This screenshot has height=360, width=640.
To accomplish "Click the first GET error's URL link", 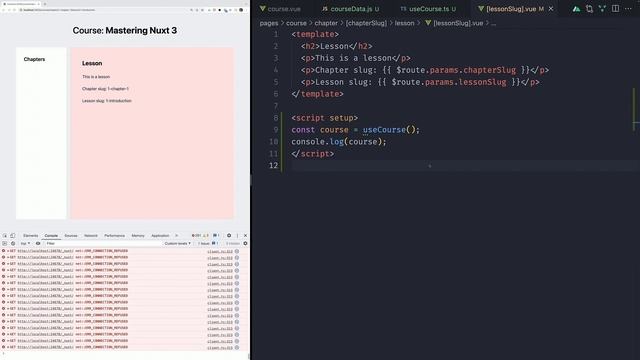I will click(x=45, y=251).
